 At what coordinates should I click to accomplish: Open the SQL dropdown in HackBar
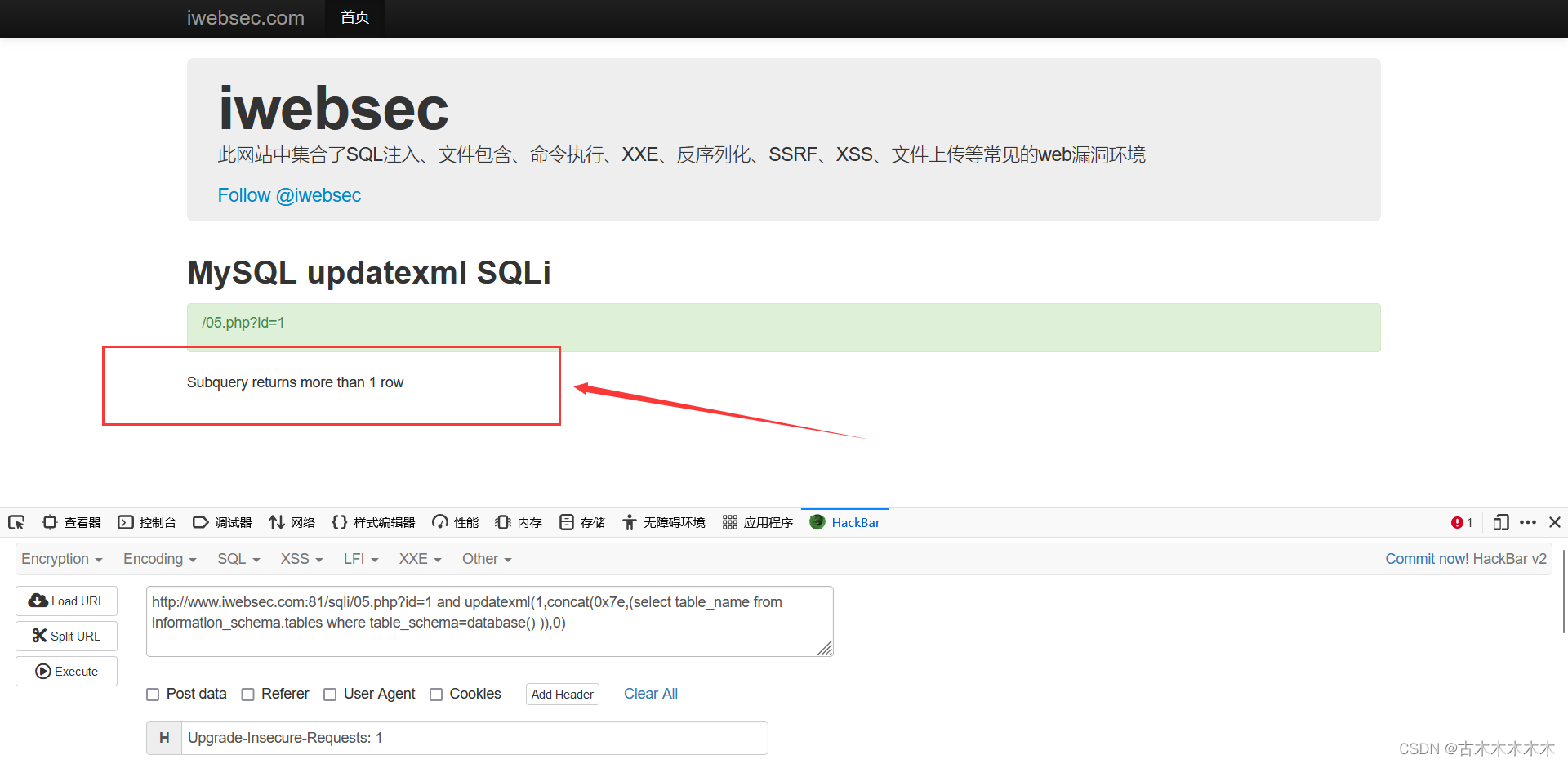(238, 559)
